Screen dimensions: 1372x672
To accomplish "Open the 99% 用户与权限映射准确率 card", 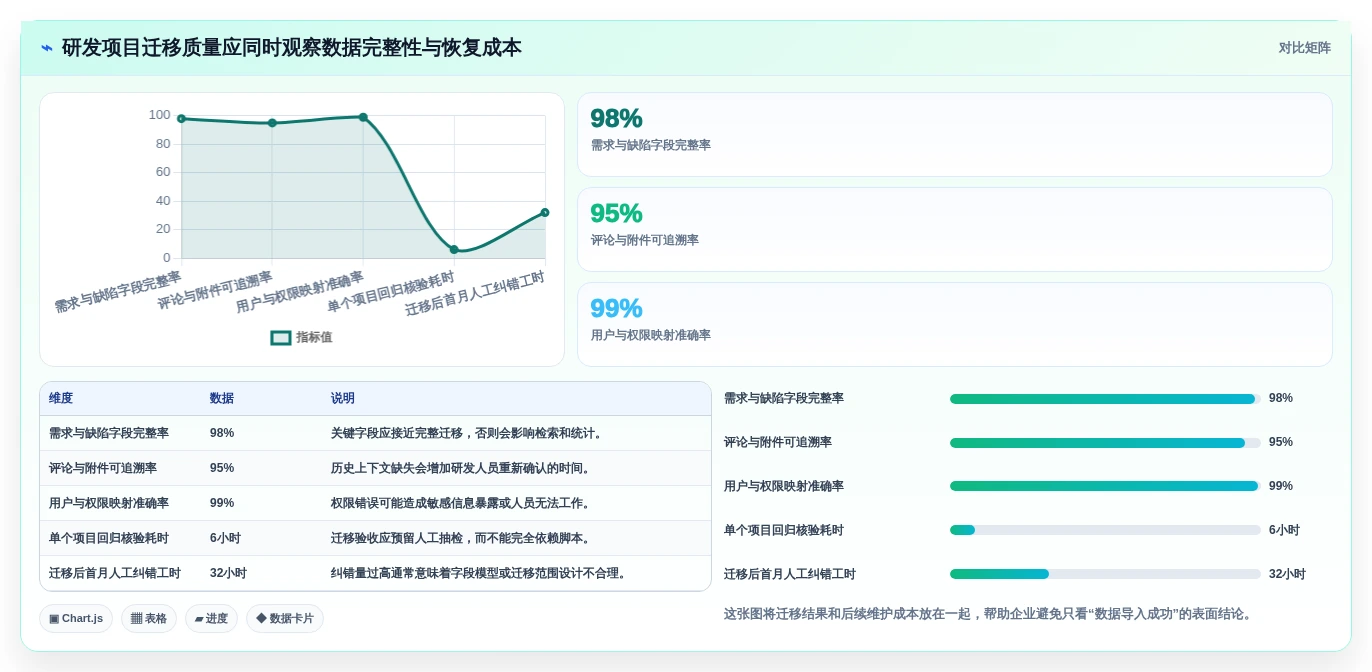I will 954,324.
